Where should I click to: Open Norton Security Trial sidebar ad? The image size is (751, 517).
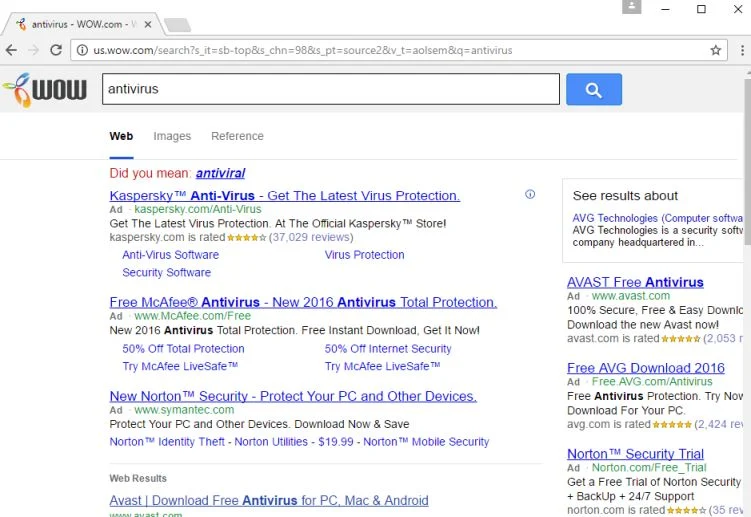point(635,454)
